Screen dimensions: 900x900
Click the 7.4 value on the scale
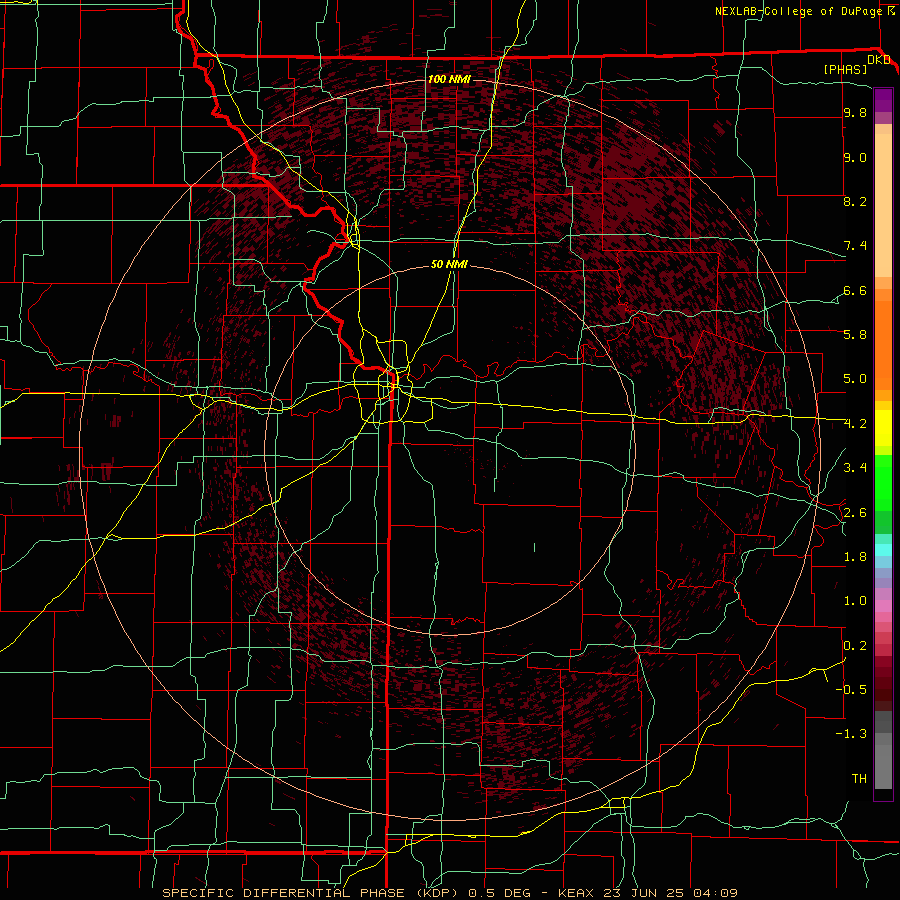click(855, 246)
